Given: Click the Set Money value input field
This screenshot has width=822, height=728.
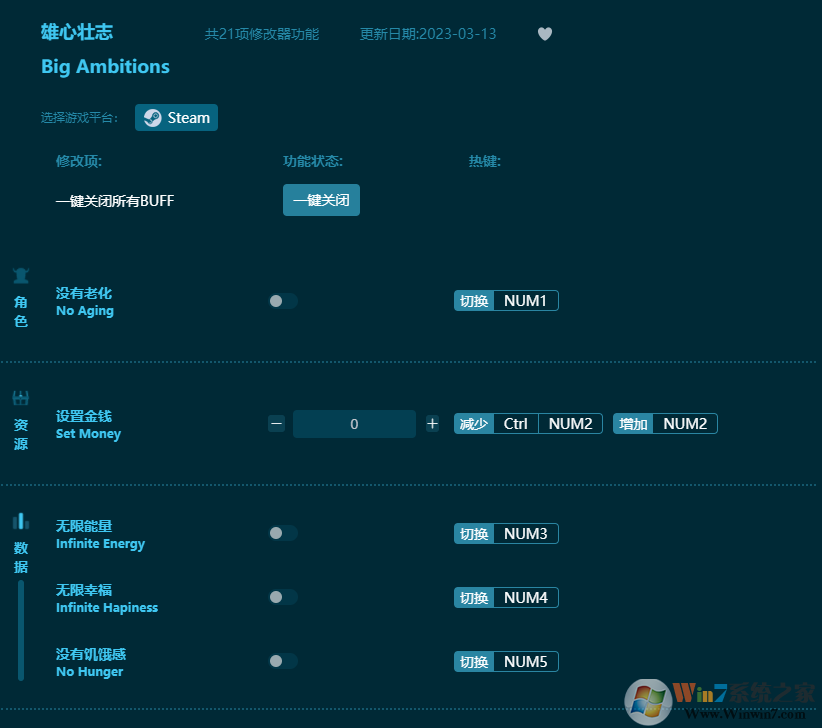Looking at the screenshot, I should tap(354, 424).
